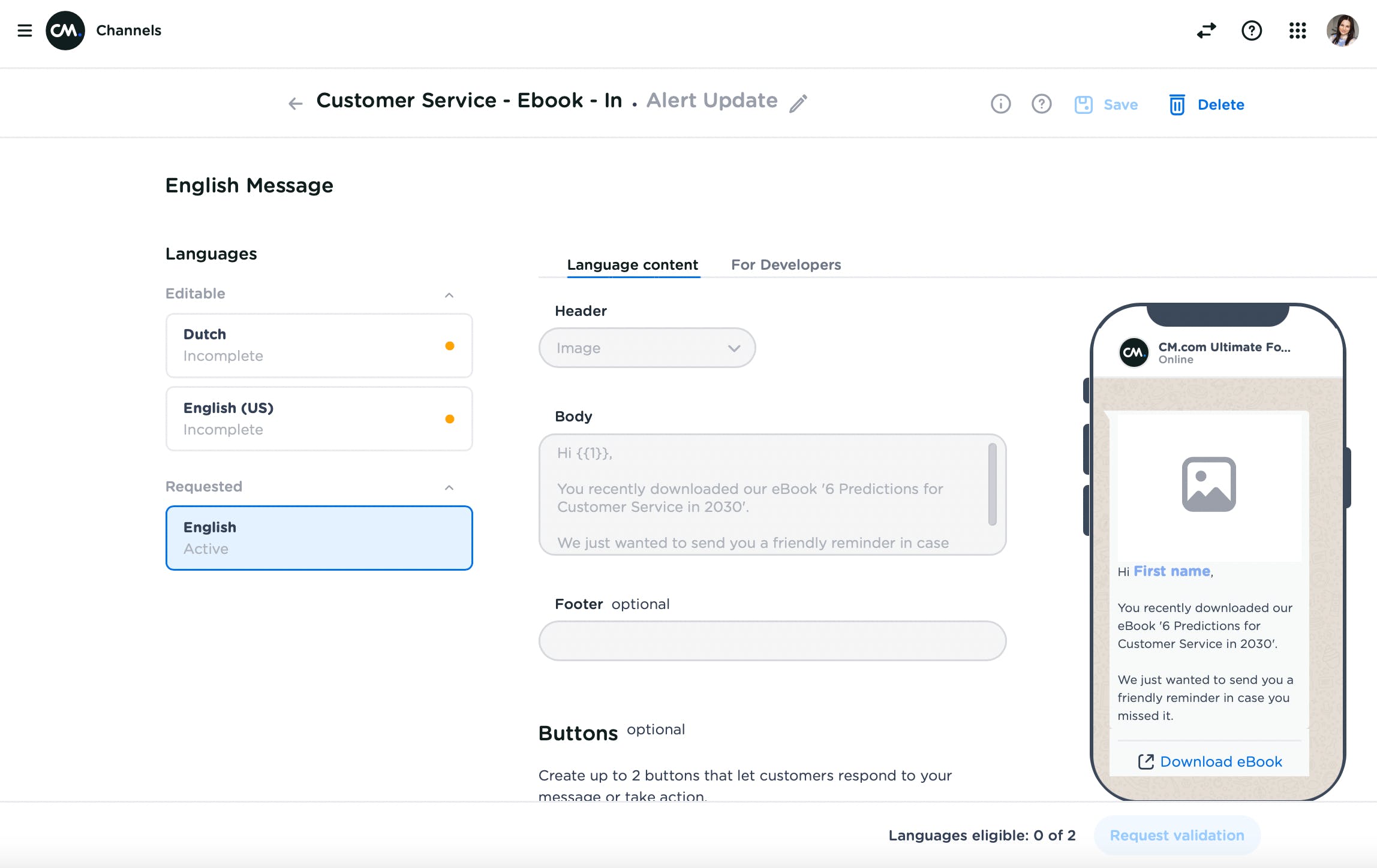Viewport: 1377px width, 868px height.
Task: Collapse the Editable languages section
Action: pyautogui.click(x=449, y=295)
